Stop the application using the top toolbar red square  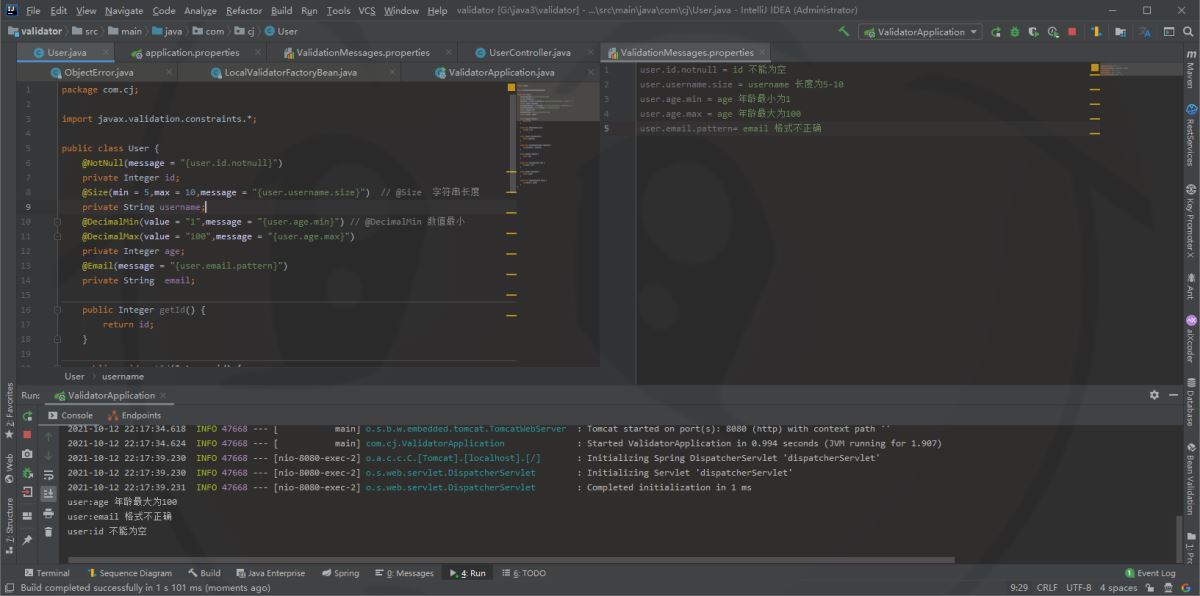point(1072,31)
